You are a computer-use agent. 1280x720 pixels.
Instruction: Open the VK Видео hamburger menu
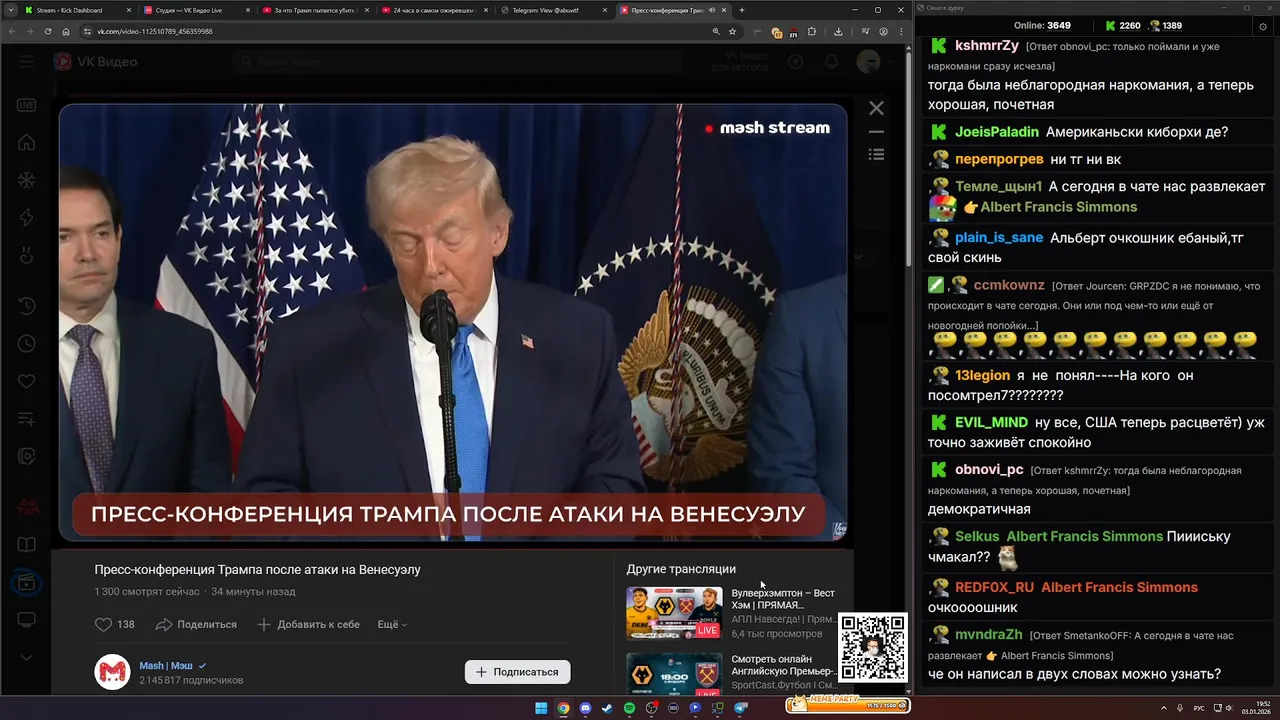tap(26, 62)
